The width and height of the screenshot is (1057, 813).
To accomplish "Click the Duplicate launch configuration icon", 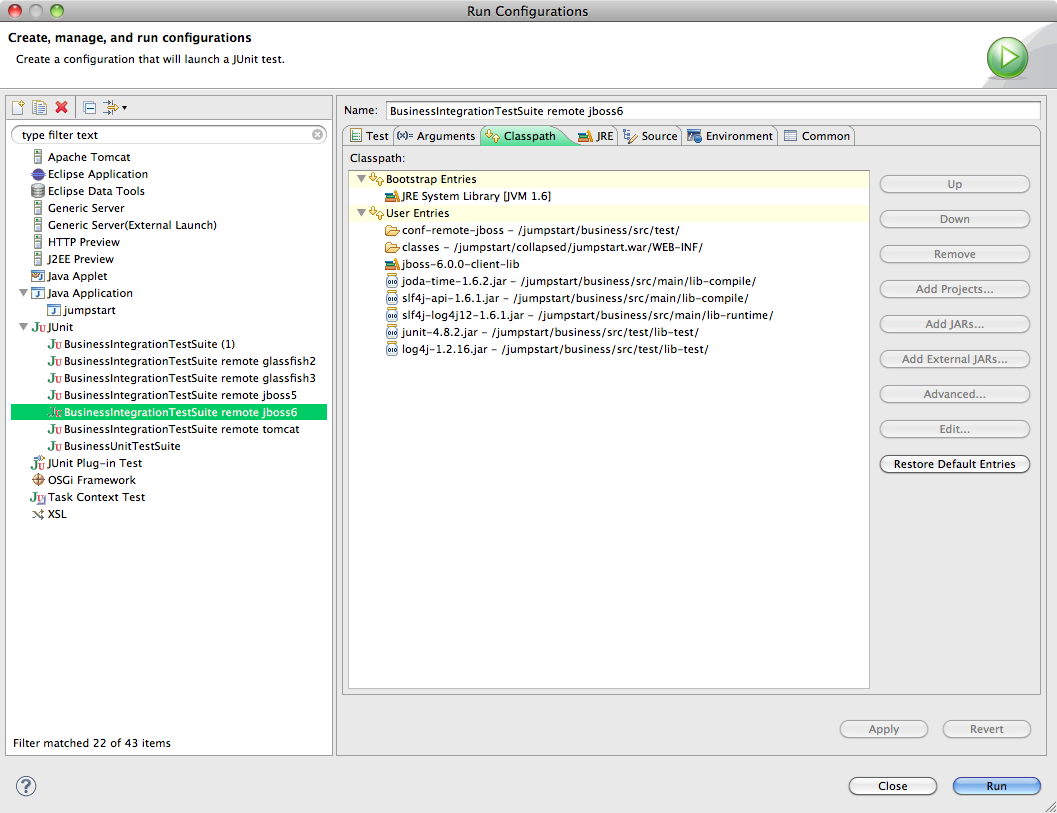I will [x=40, y=107].
